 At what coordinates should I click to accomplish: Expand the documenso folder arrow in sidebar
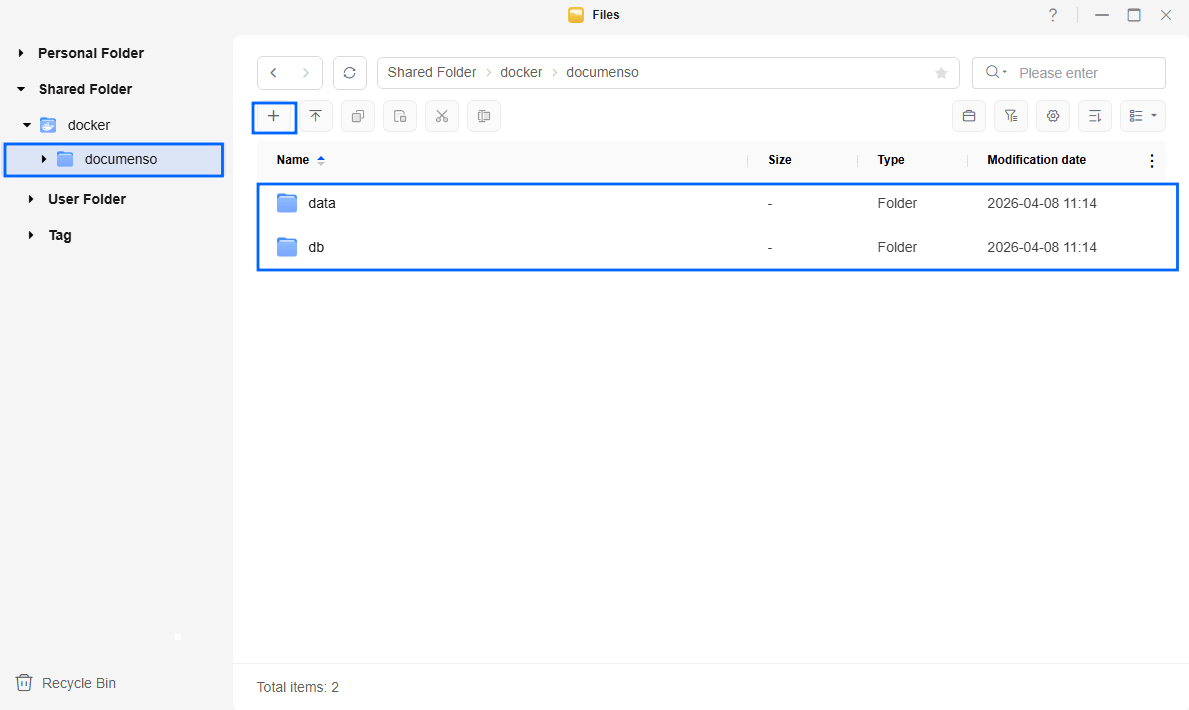coord(43,159)
